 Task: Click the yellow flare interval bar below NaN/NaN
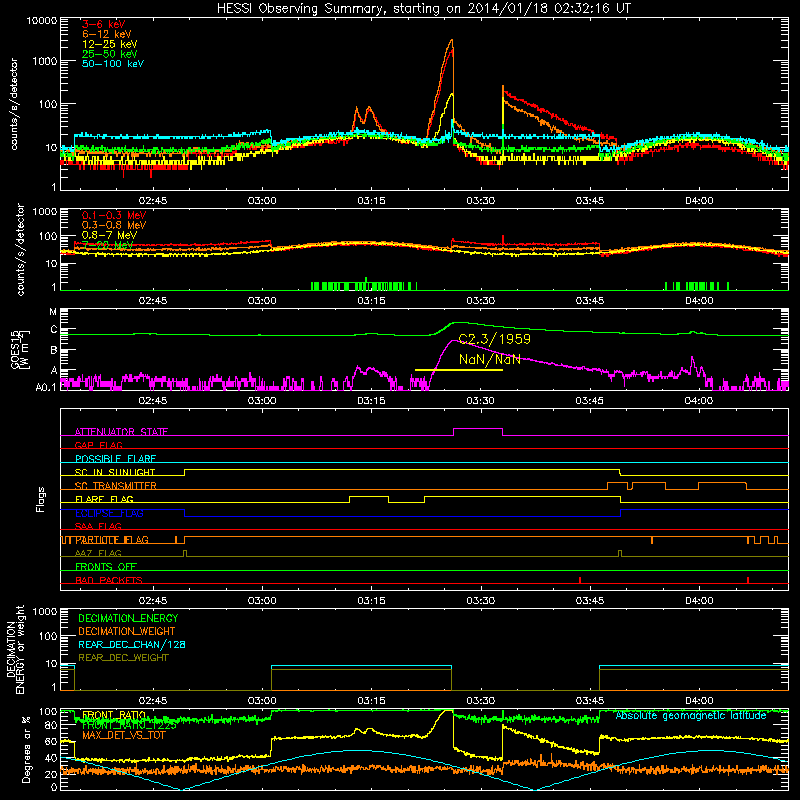tap(459, 370)
